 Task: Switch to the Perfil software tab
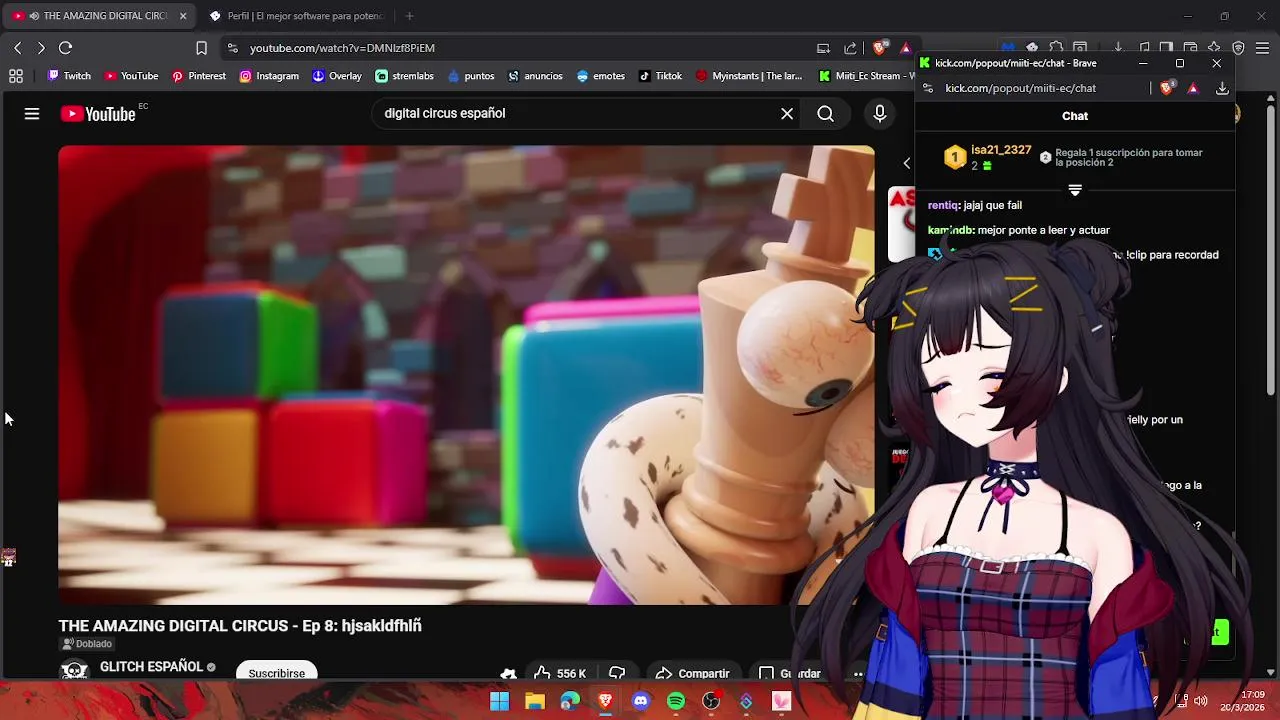pos(296,16)
